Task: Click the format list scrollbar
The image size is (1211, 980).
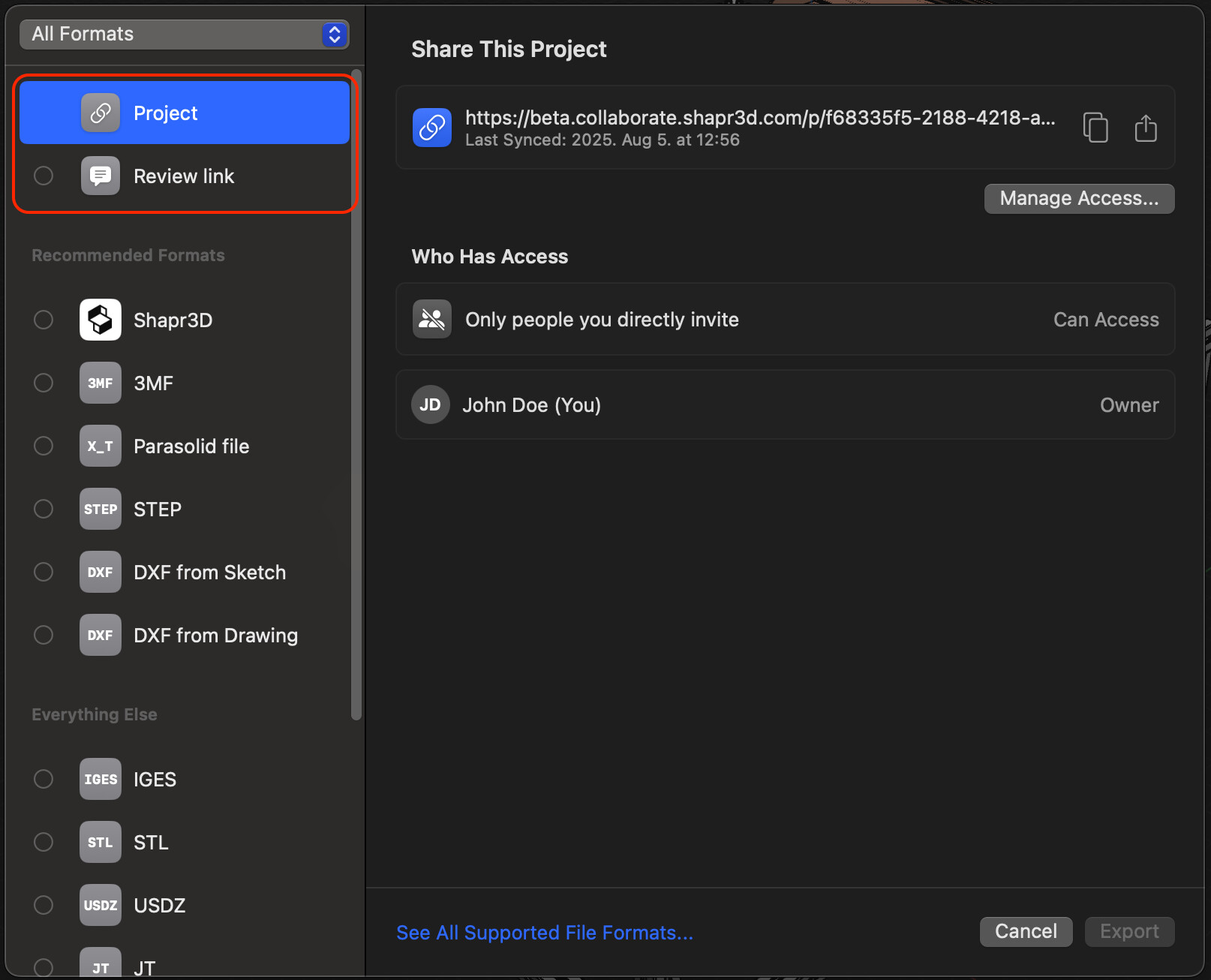Action: click(356, 395)
